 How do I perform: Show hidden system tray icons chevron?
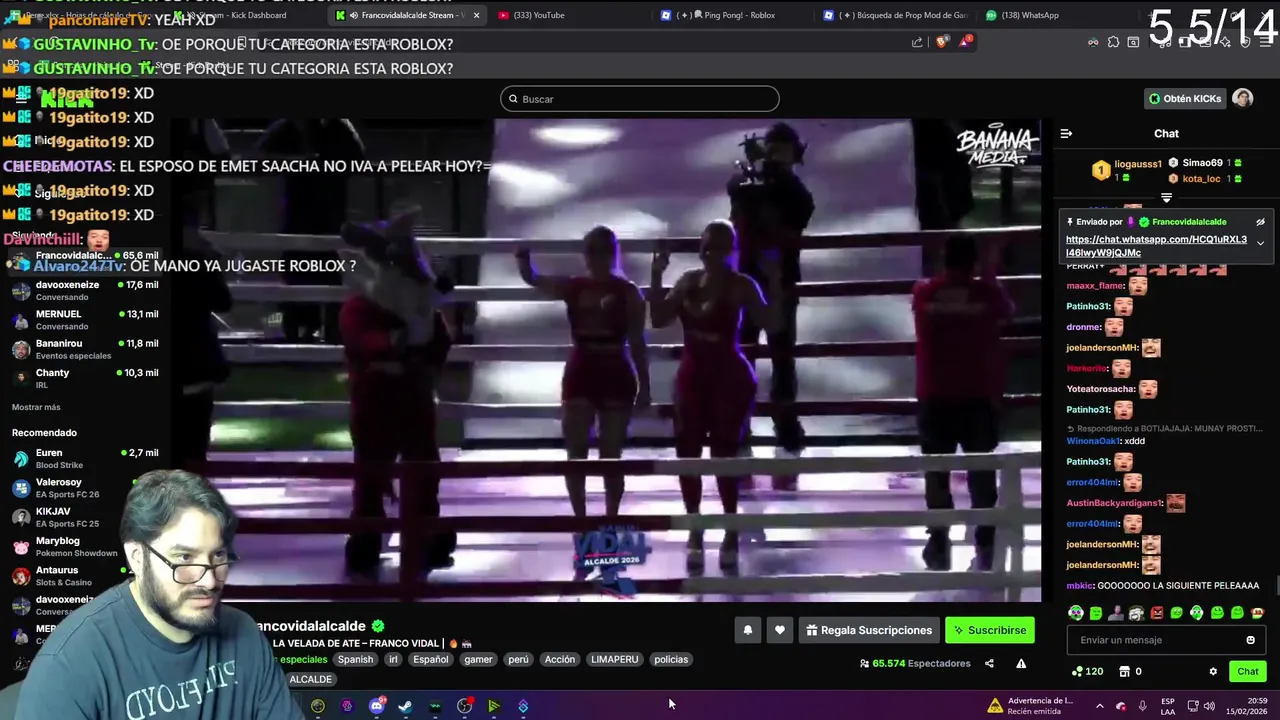pos(1099,706)
